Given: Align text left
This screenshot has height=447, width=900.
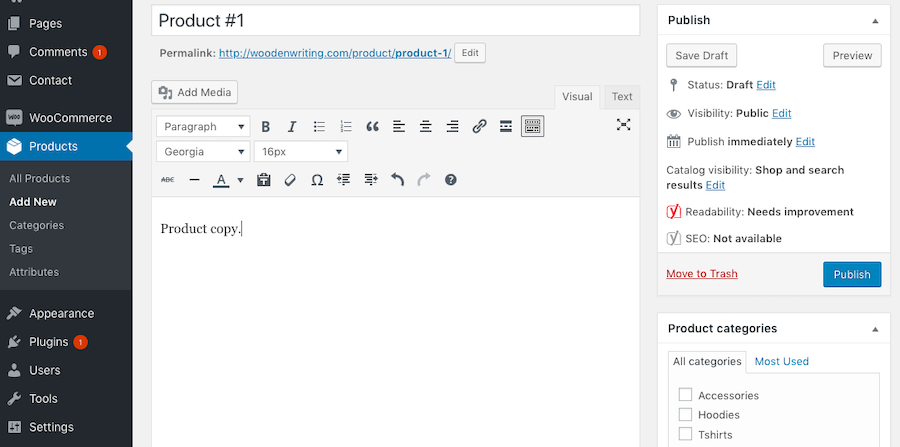Looking at the screenshot, I should 399,126.
